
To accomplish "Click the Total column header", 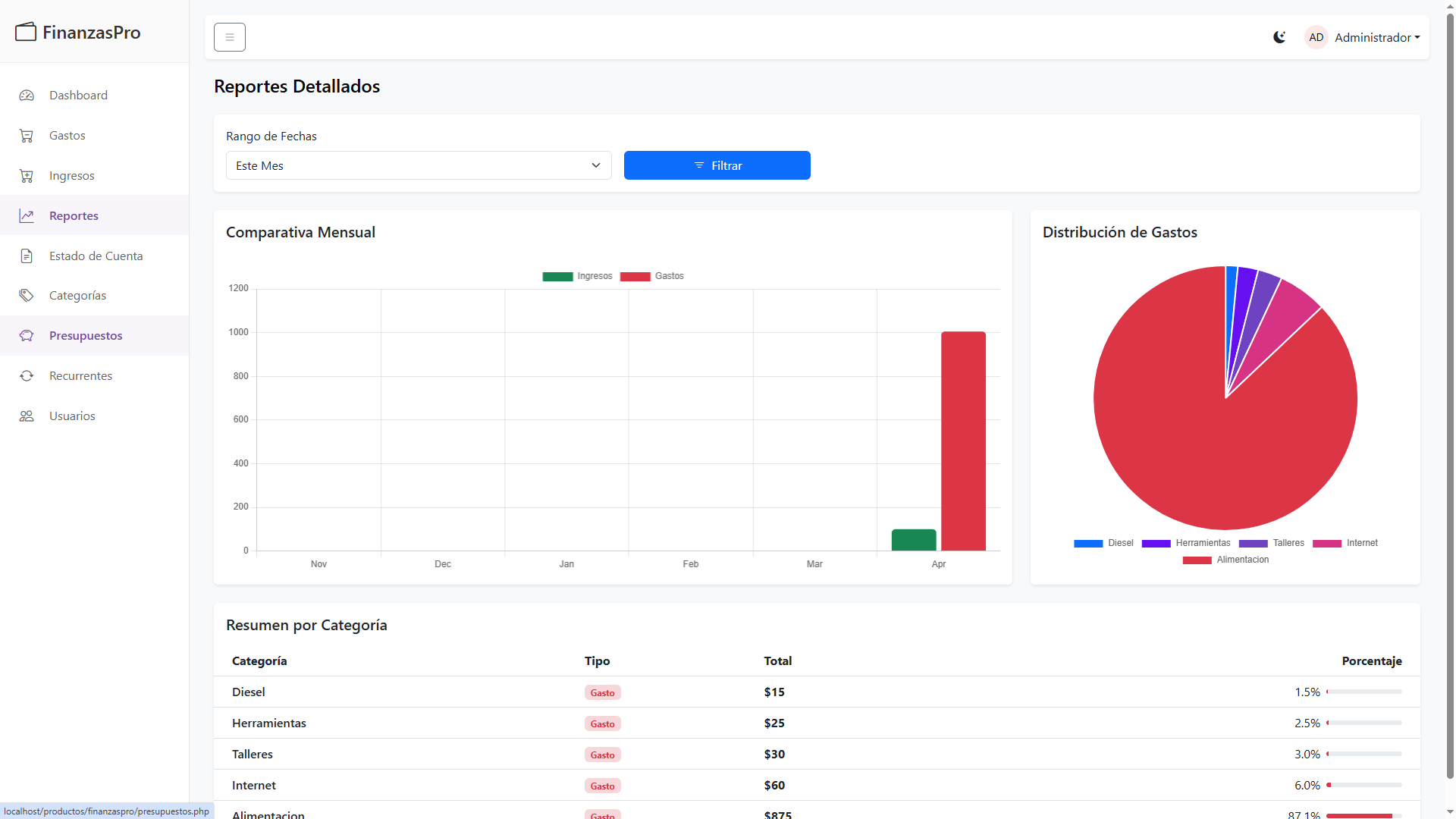I will tap(778, 661).
